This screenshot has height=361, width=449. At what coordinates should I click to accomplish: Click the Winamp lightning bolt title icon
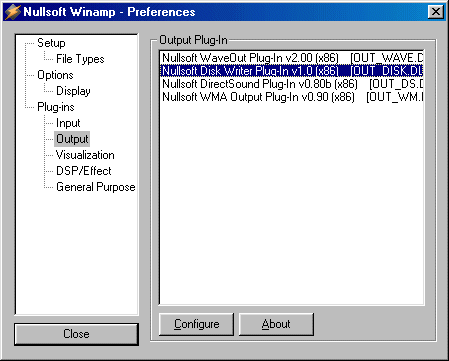point(13,12)
